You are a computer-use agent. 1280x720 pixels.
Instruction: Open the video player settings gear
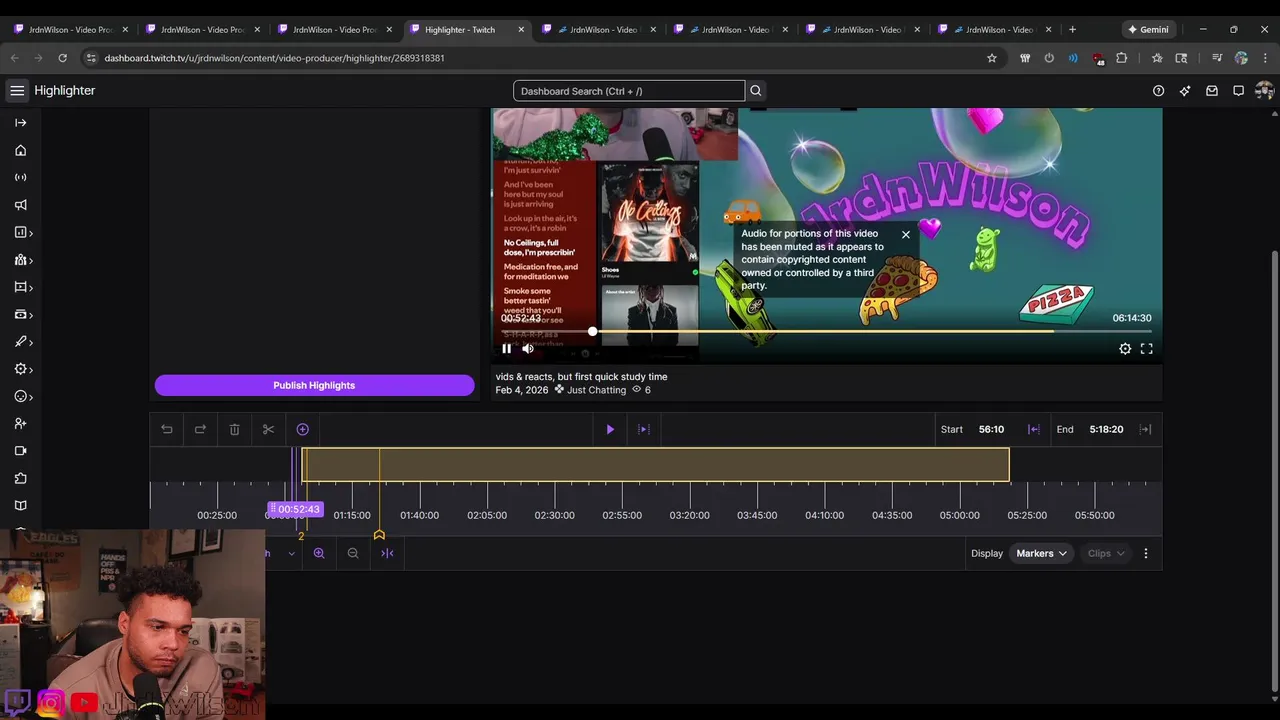(x=1125, y=349)
